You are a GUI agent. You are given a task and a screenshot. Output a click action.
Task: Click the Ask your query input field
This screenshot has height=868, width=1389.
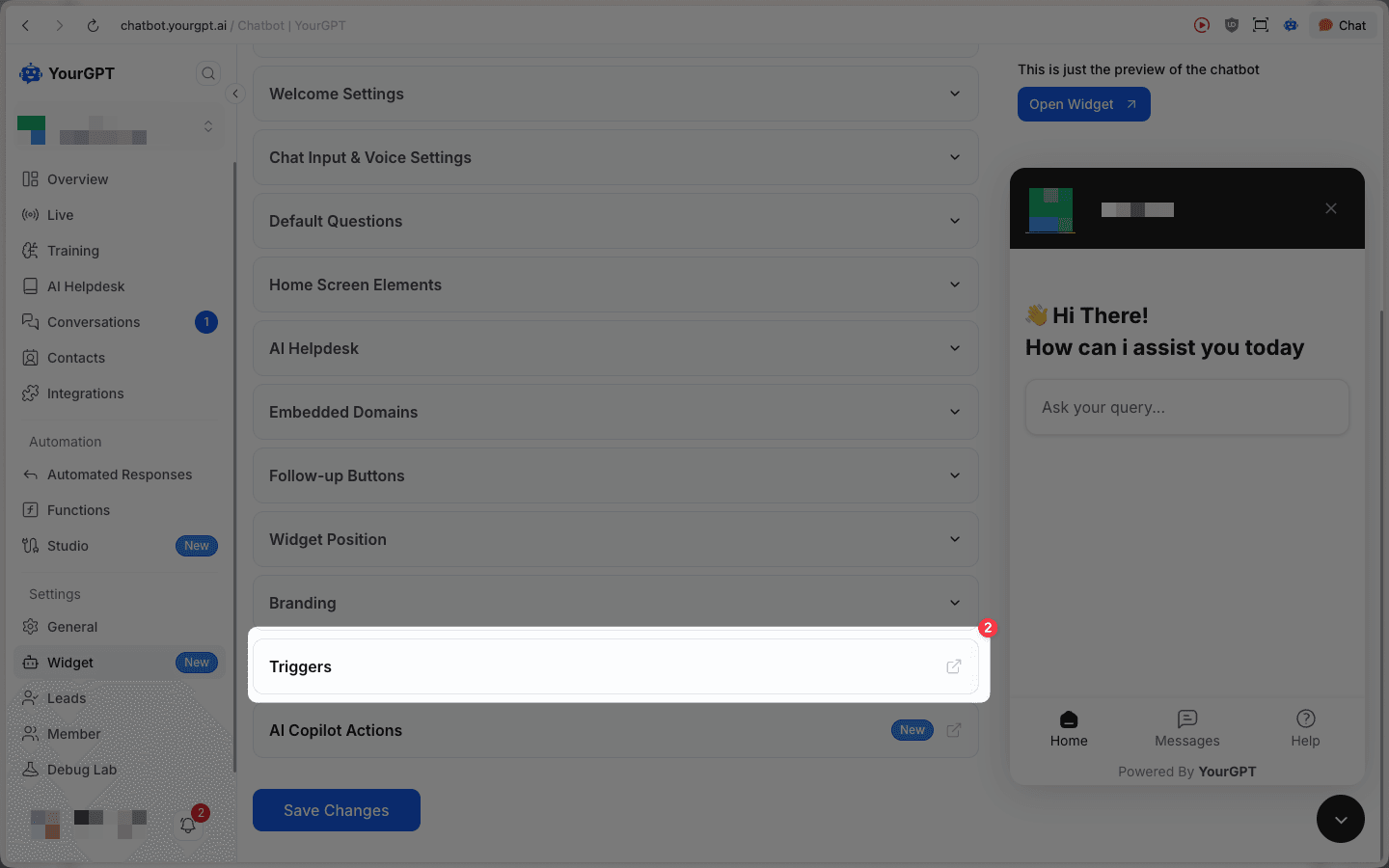(x=1186, y=407)
